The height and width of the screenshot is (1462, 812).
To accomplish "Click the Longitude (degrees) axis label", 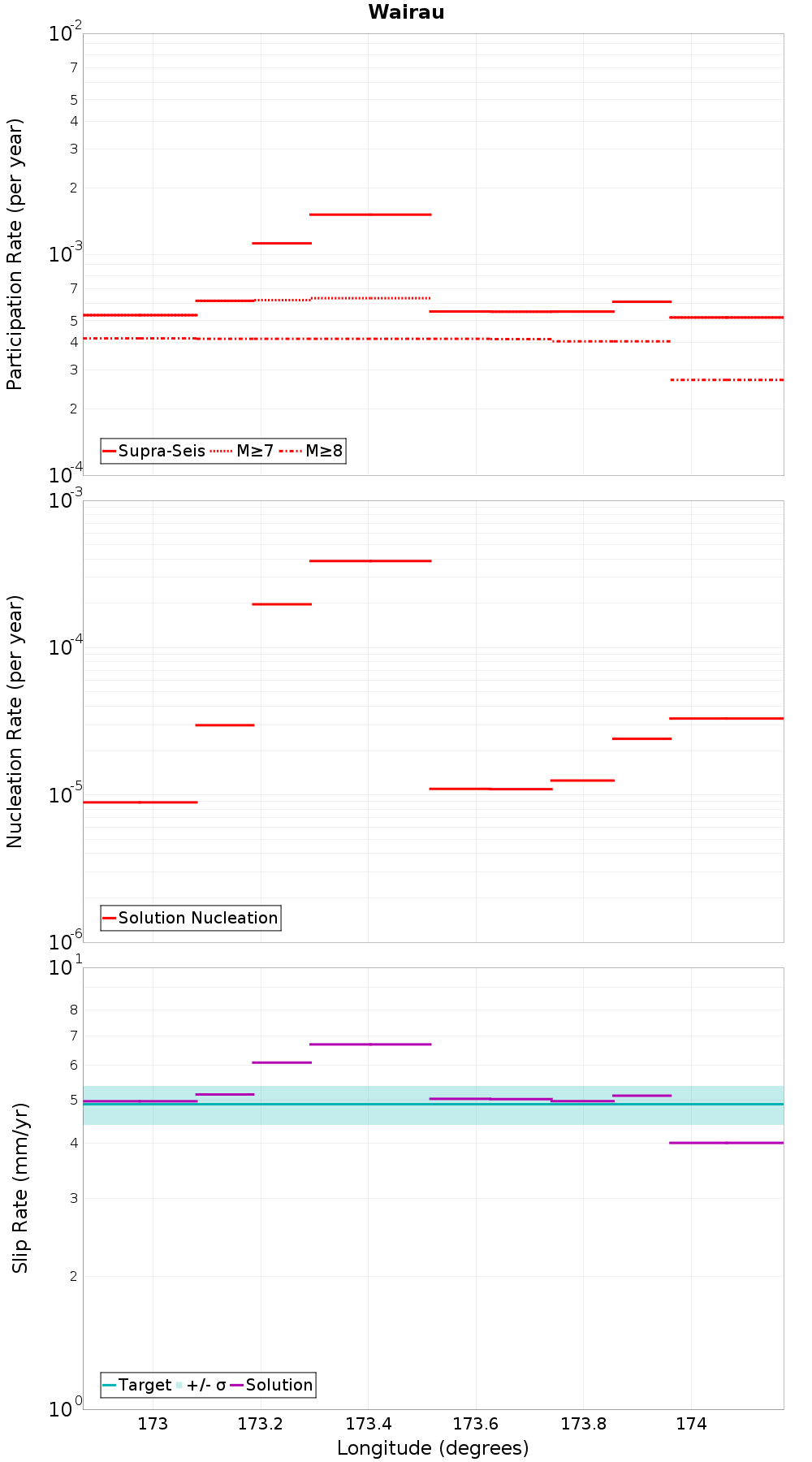I will [433, 1448].
